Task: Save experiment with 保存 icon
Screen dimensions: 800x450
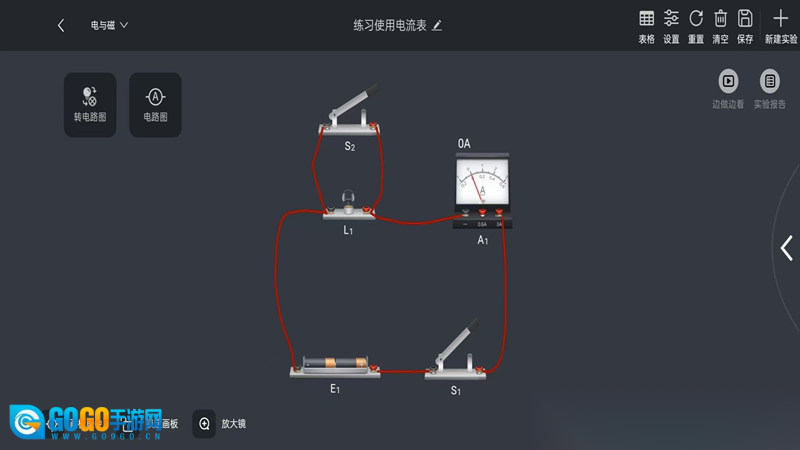Action: point(745,27)
